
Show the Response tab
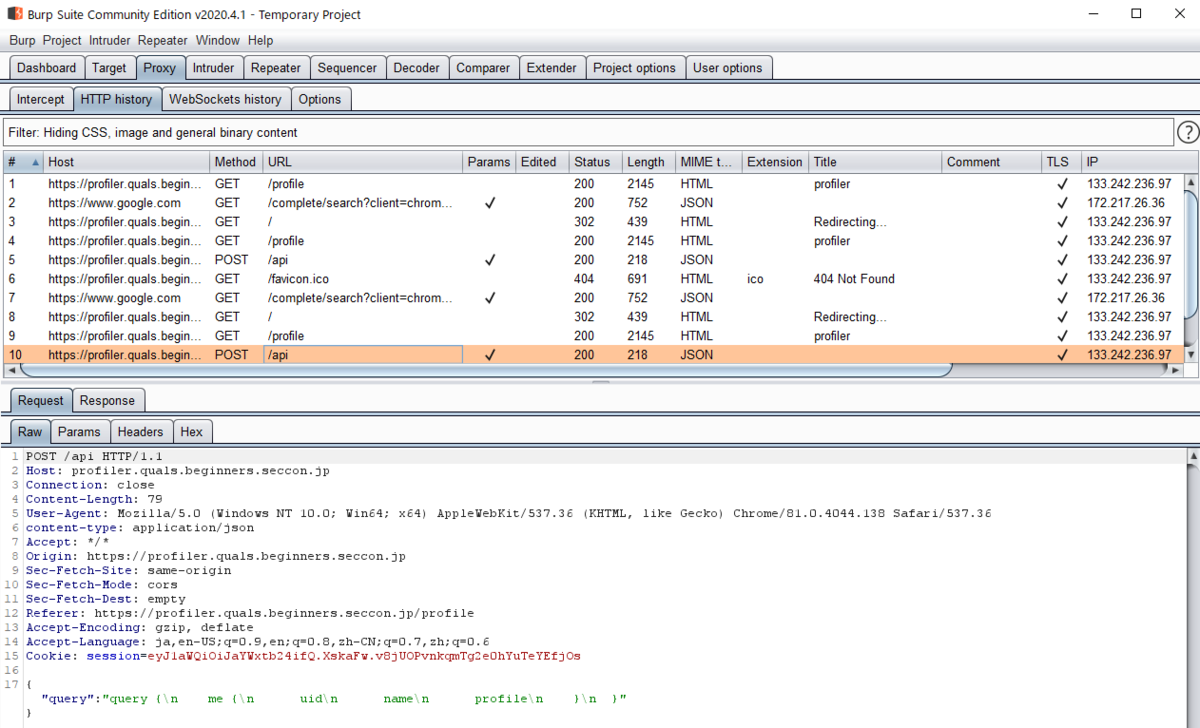(107, 401)
